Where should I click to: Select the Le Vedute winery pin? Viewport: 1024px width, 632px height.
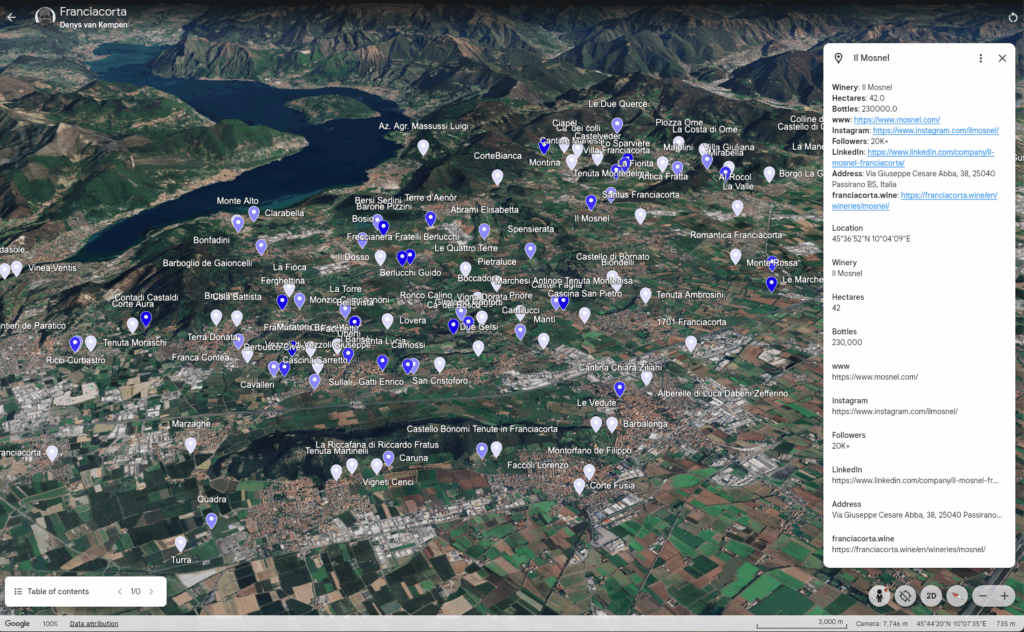click(596, 423)
